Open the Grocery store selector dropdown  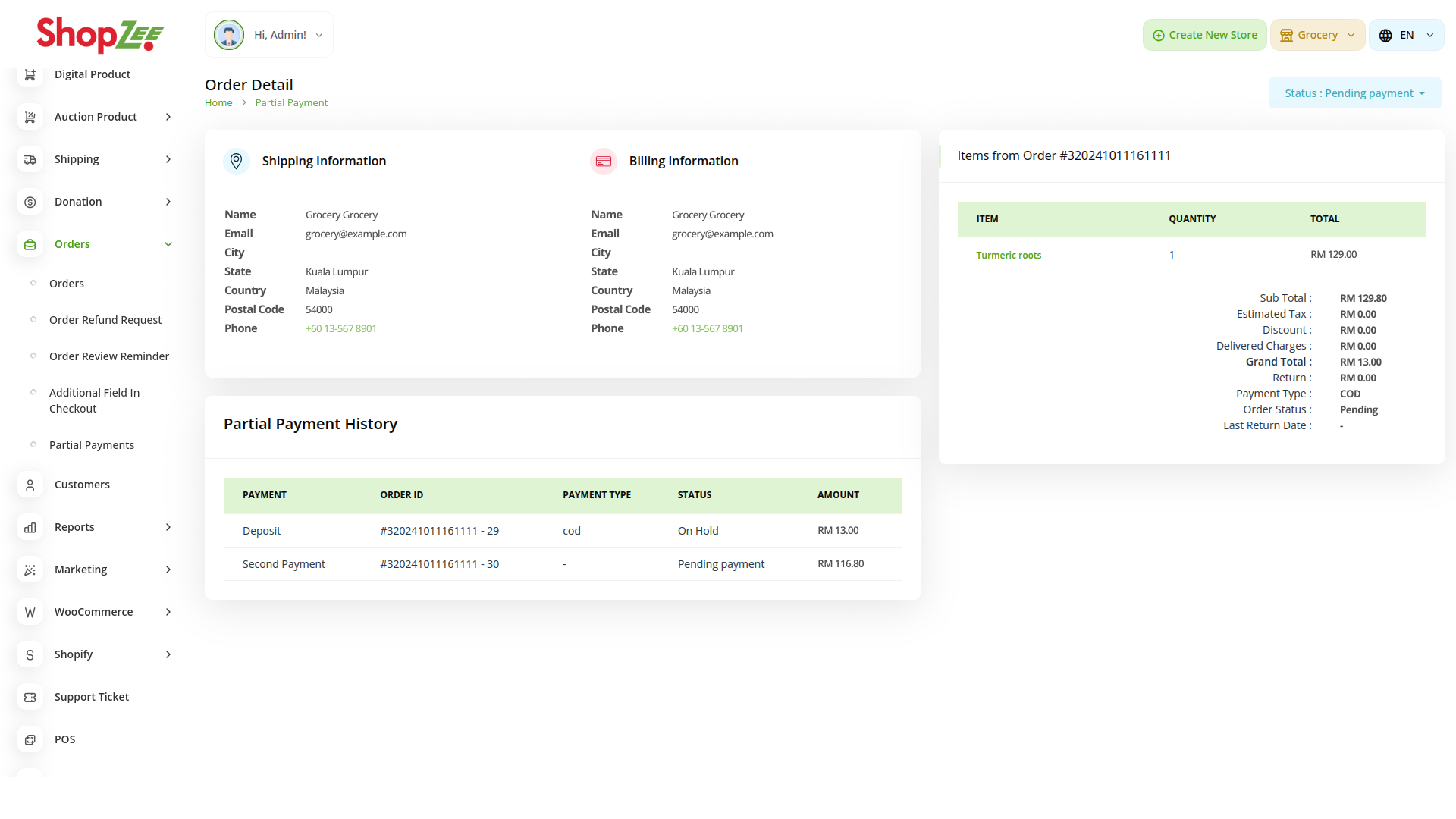click(x=1317, y=35)
